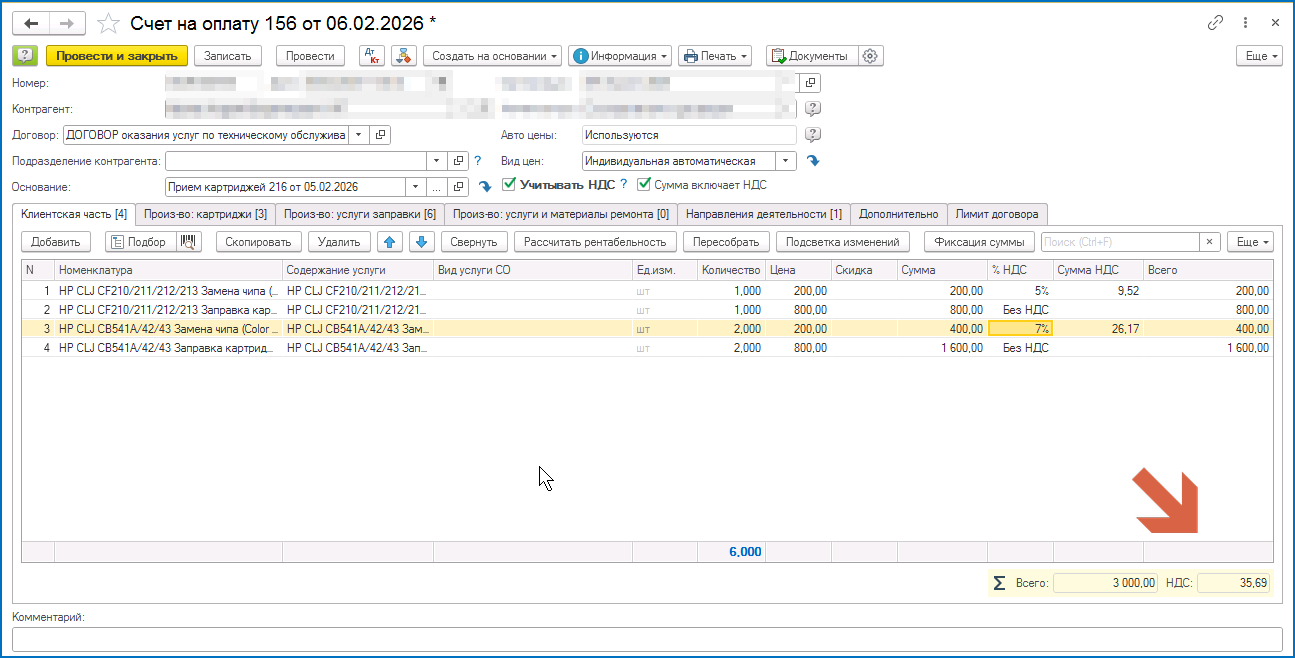
Task: Open the settings gear next to Документы
Action: click(870, 56)
